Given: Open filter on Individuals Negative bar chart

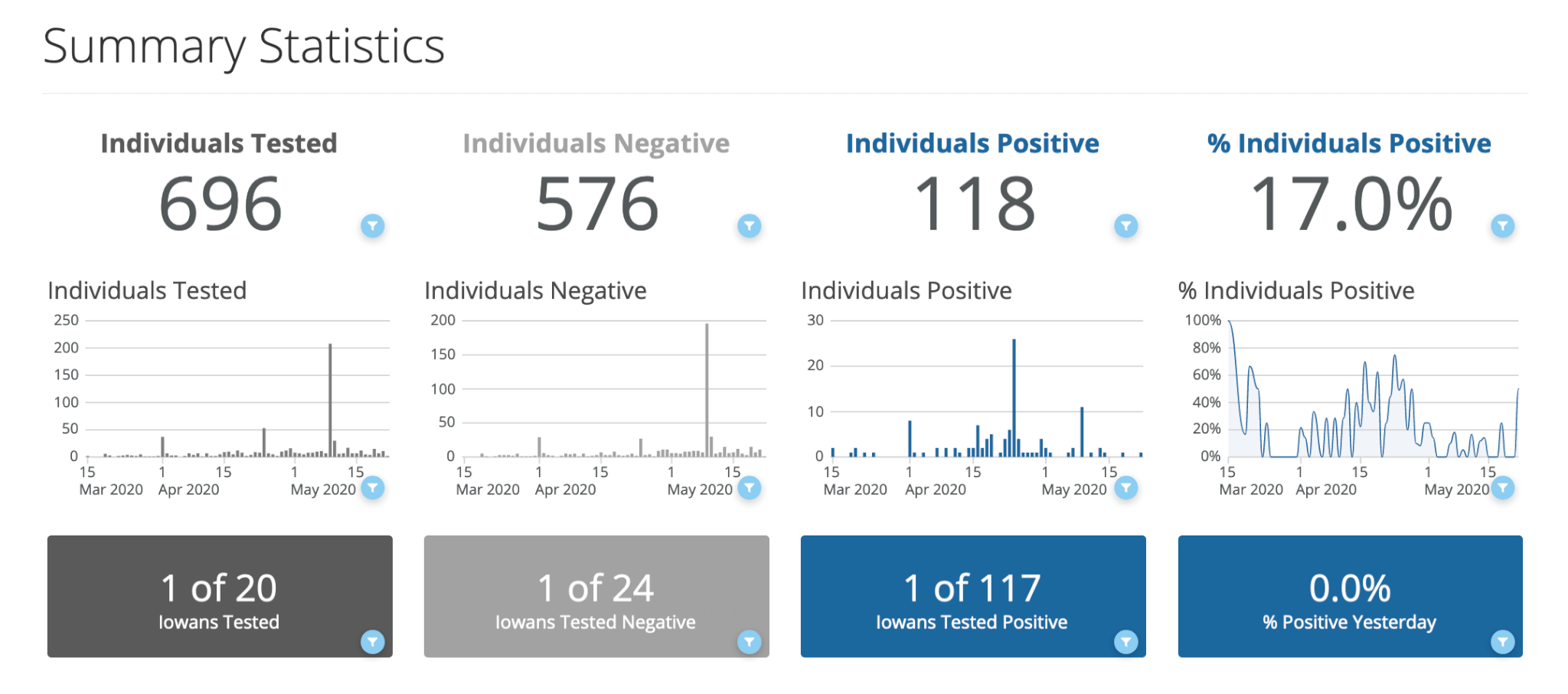Looking at the screenshot, I should coord(750,487).
